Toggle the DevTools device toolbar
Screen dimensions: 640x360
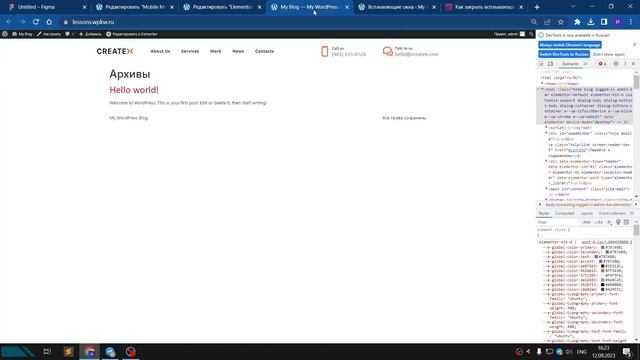(x=550, y=64)
